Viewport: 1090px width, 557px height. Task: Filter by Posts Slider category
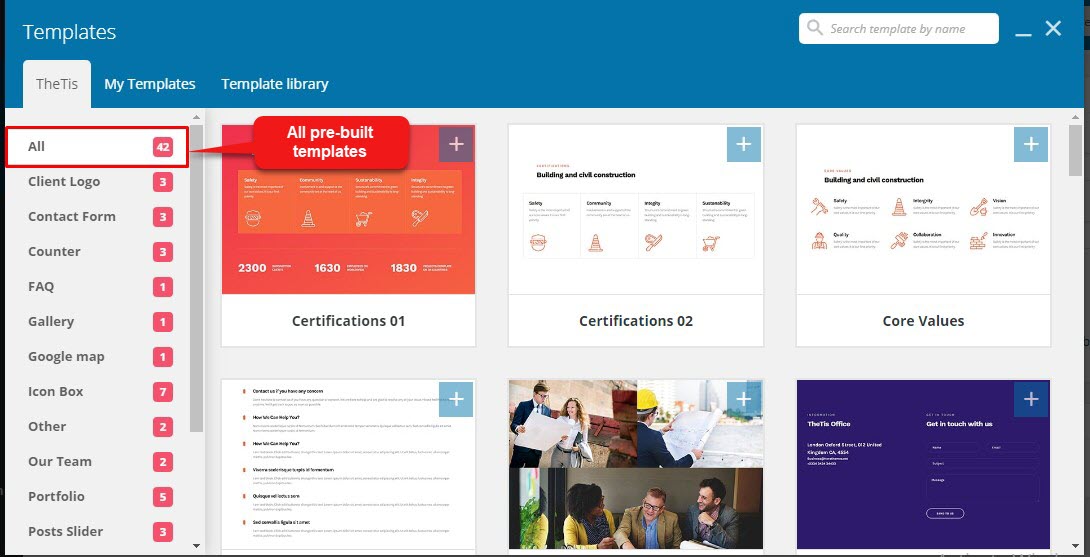pos(97,531)
